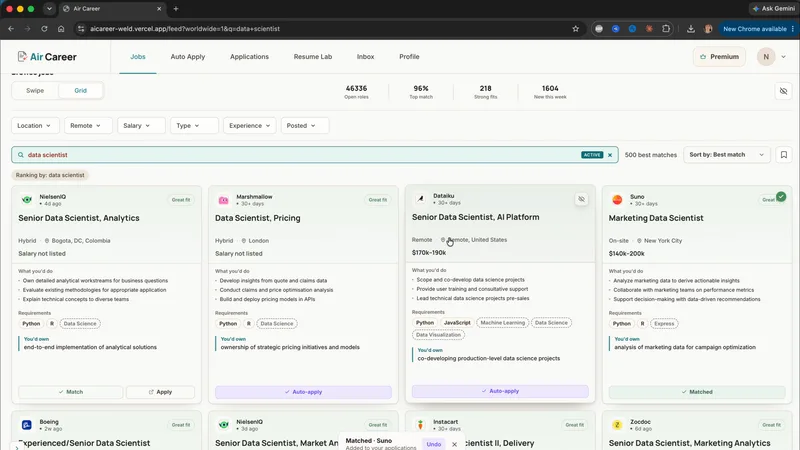800x450 pixels.
Task: Open Chrome extensions puzzle icon
Action: (666, 29)
